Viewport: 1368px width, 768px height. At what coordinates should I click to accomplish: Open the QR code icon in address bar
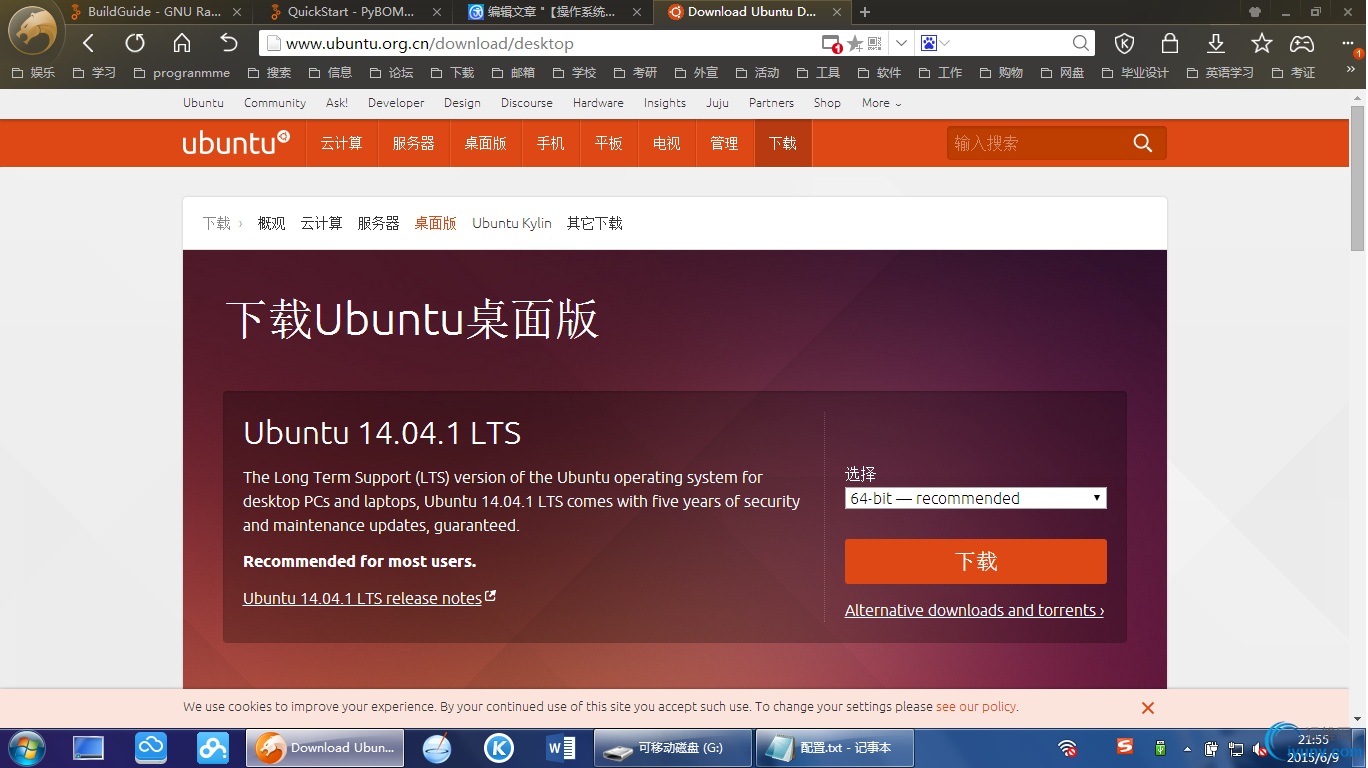pyautogui.click(x=874, y=43)
